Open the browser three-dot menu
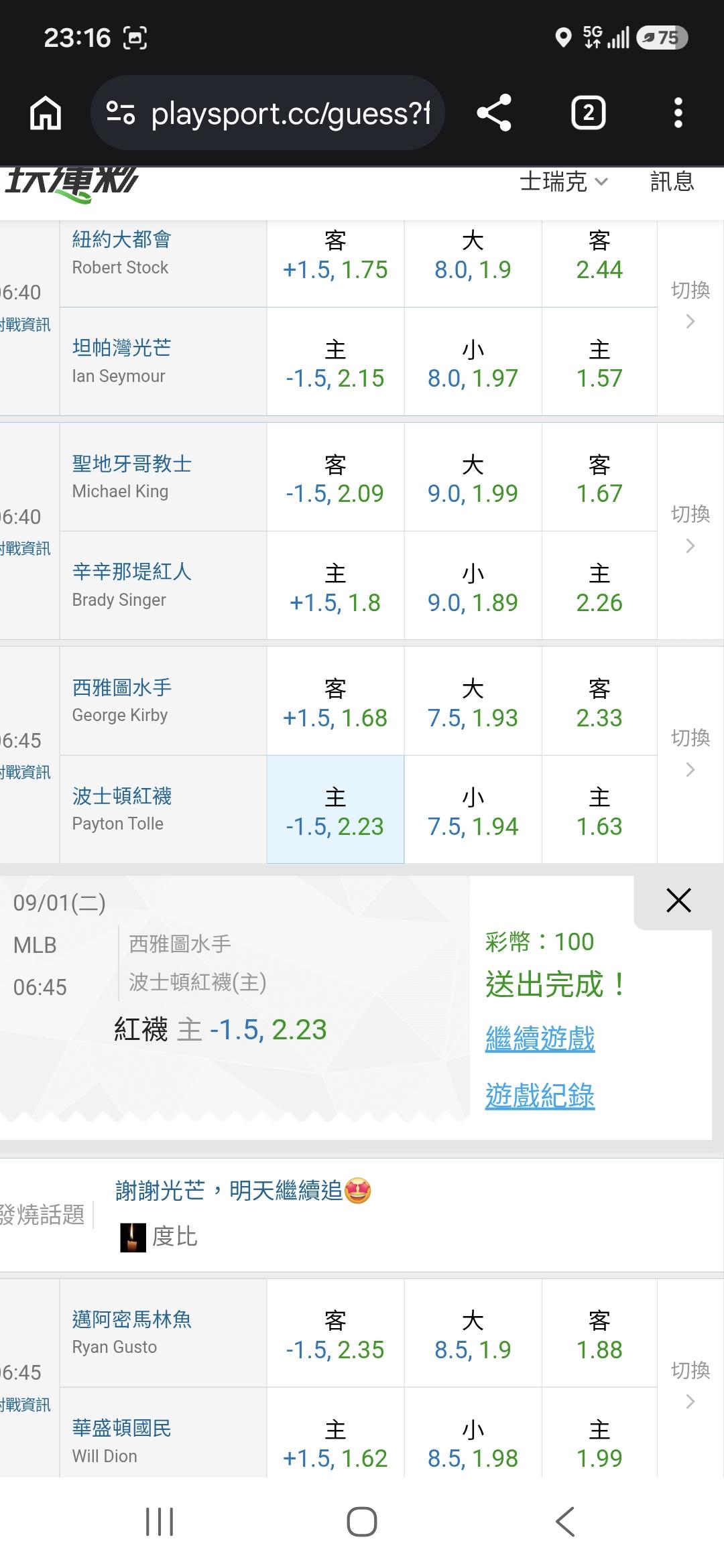 tap(678, 113)
